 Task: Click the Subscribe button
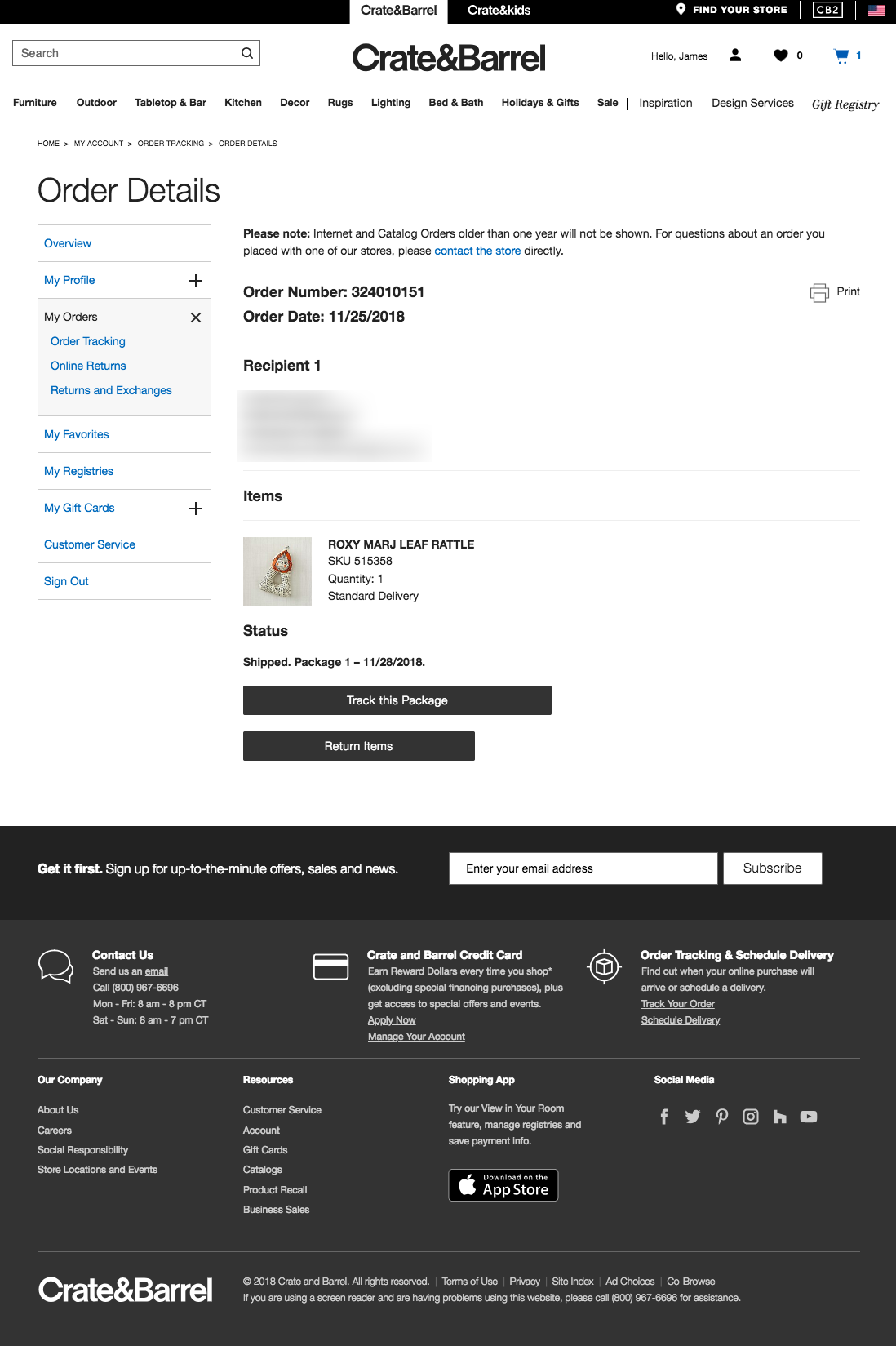pyautogui.click(x=773, y=868)
